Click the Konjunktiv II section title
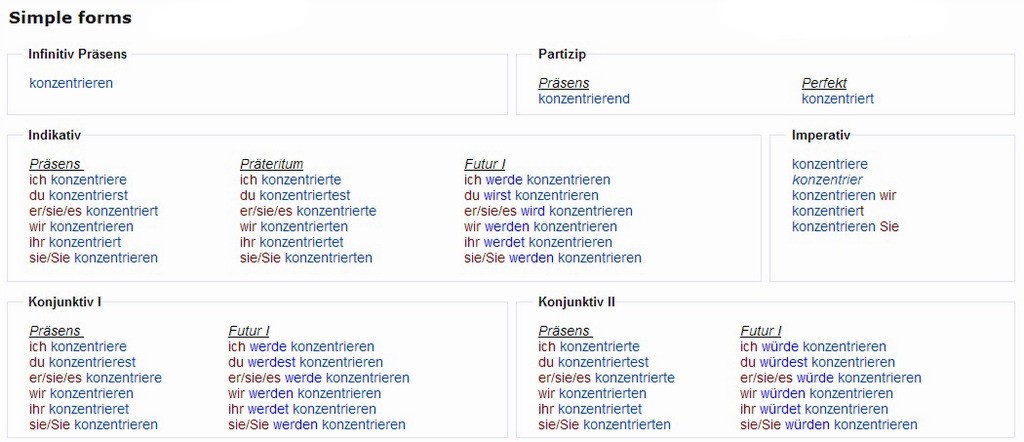This screenshot has height=442, width=1024. [579, 301]
